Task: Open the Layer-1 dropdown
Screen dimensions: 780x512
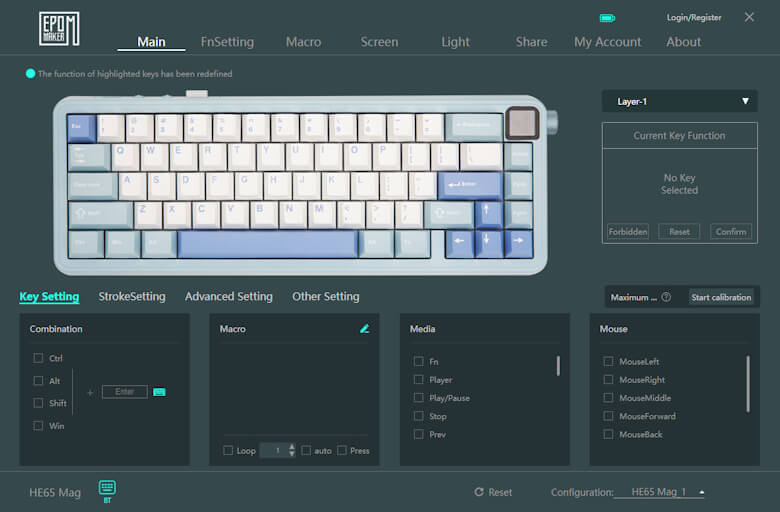Action: coord(680,101)
